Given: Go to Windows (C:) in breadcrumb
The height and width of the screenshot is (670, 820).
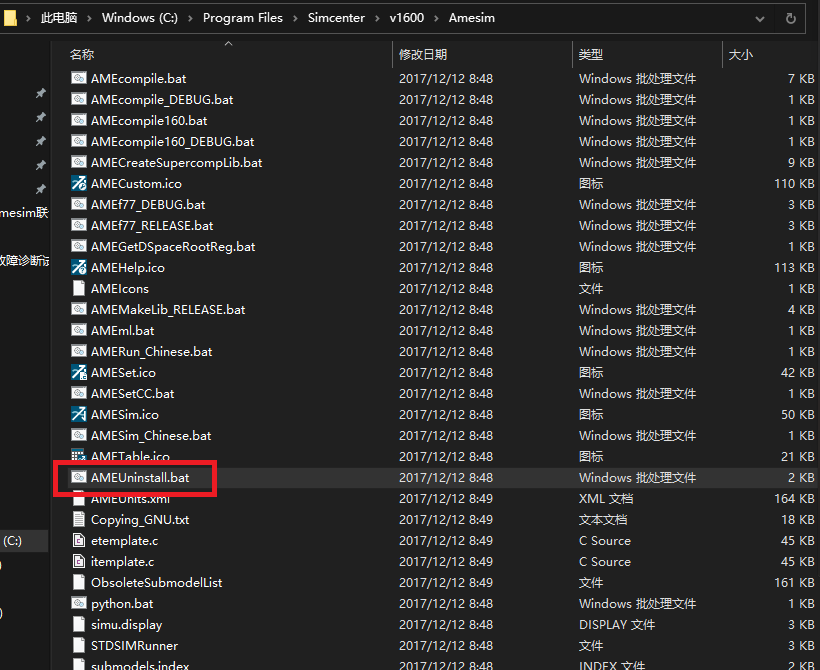Looking at the screenshot, I should click(x=140, y=18).
